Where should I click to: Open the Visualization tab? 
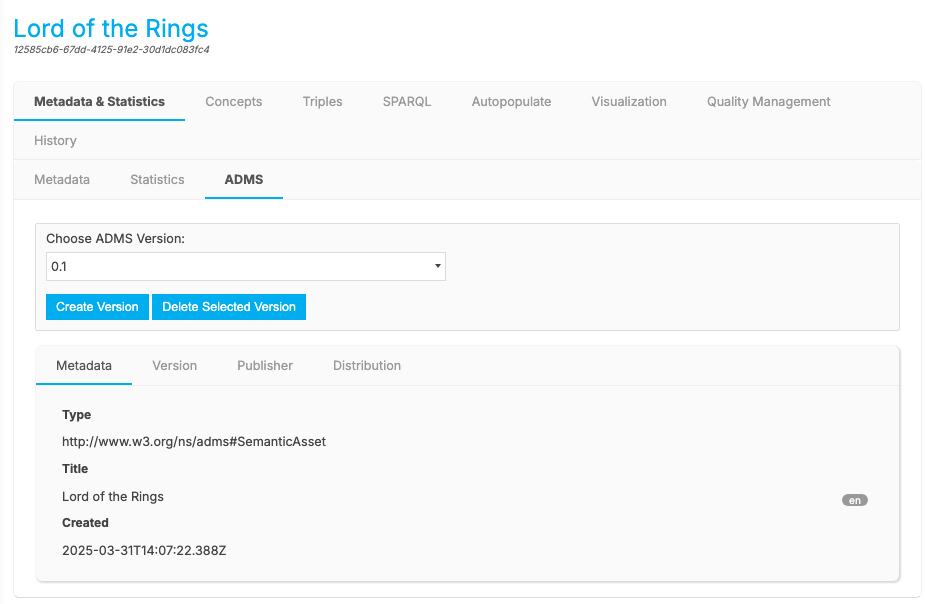click(628, 101)
